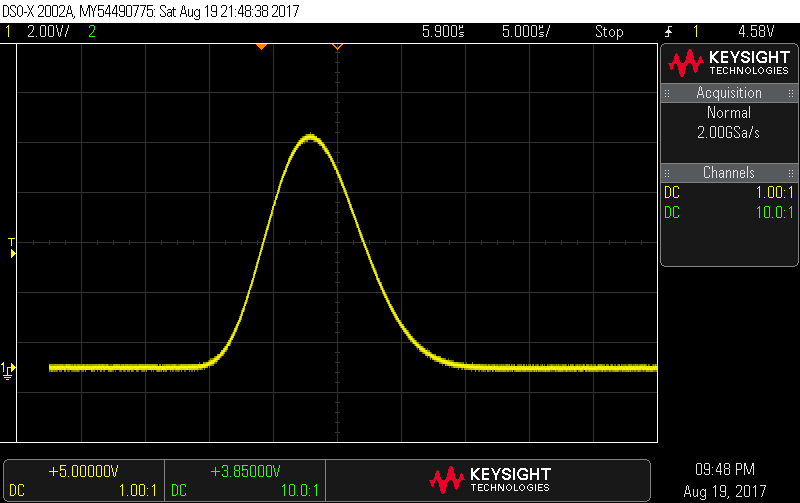Click the yellow DC label in the bottom bar
800x503 pixels.
click(x=17, y=491)
